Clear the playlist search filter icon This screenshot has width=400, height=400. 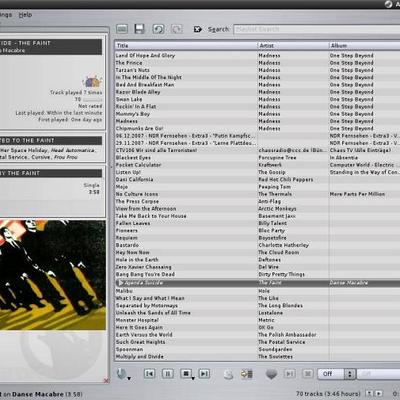click(x=198, y=29)
